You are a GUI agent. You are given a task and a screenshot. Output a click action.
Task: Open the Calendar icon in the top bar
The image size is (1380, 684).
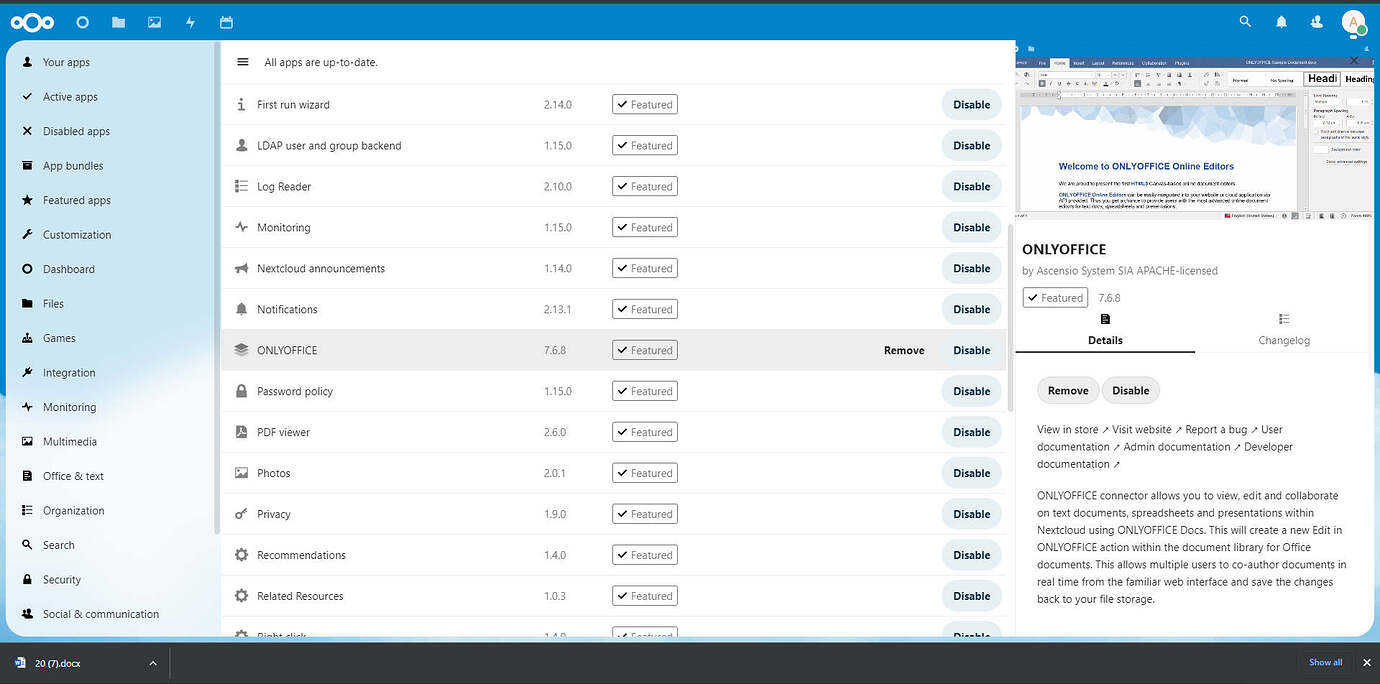(226, 21)
